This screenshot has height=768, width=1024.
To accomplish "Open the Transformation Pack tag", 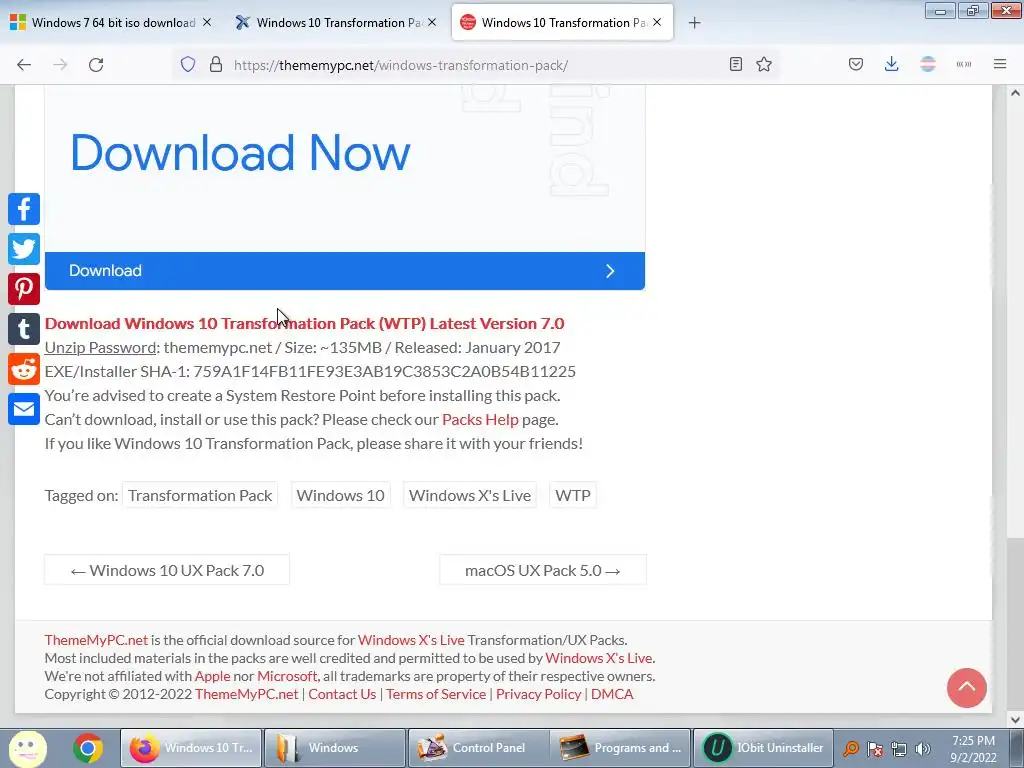I will tap(200, 496).
